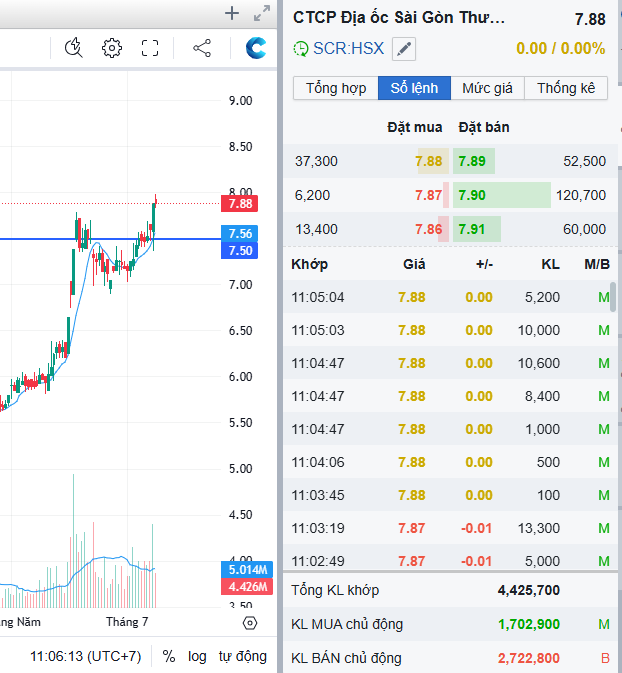The image size is (622, 673).
Task: Click the 0.00 / 0.00% change value
Action: [560, 49]
